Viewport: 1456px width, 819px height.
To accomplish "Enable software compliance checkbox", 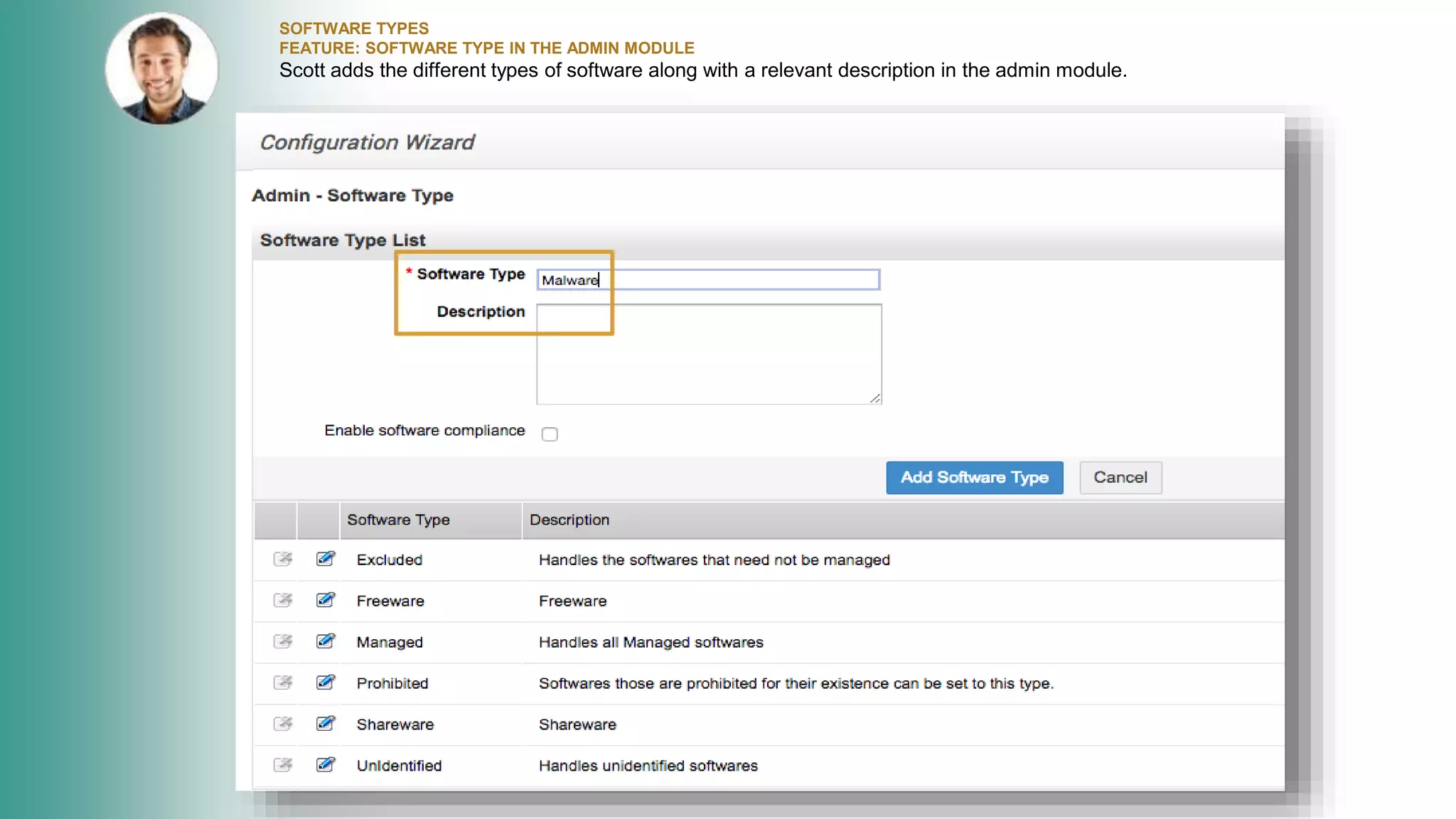I will pyautogui.click(x=550, y=434).
